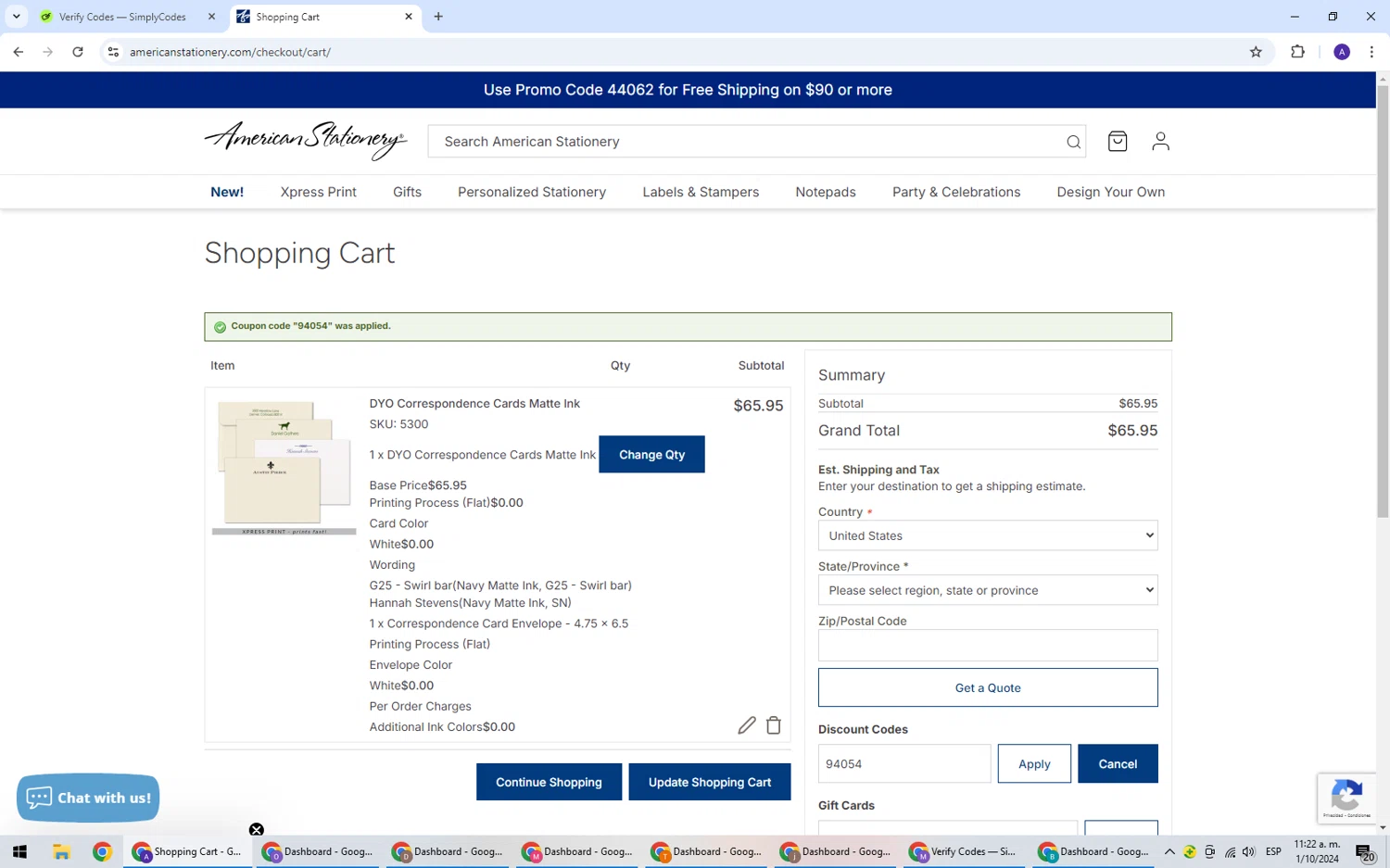Open Chat with us widget
Viewport: 1390px width, 868px height.
pyautogui.click(x=88, y=798)
